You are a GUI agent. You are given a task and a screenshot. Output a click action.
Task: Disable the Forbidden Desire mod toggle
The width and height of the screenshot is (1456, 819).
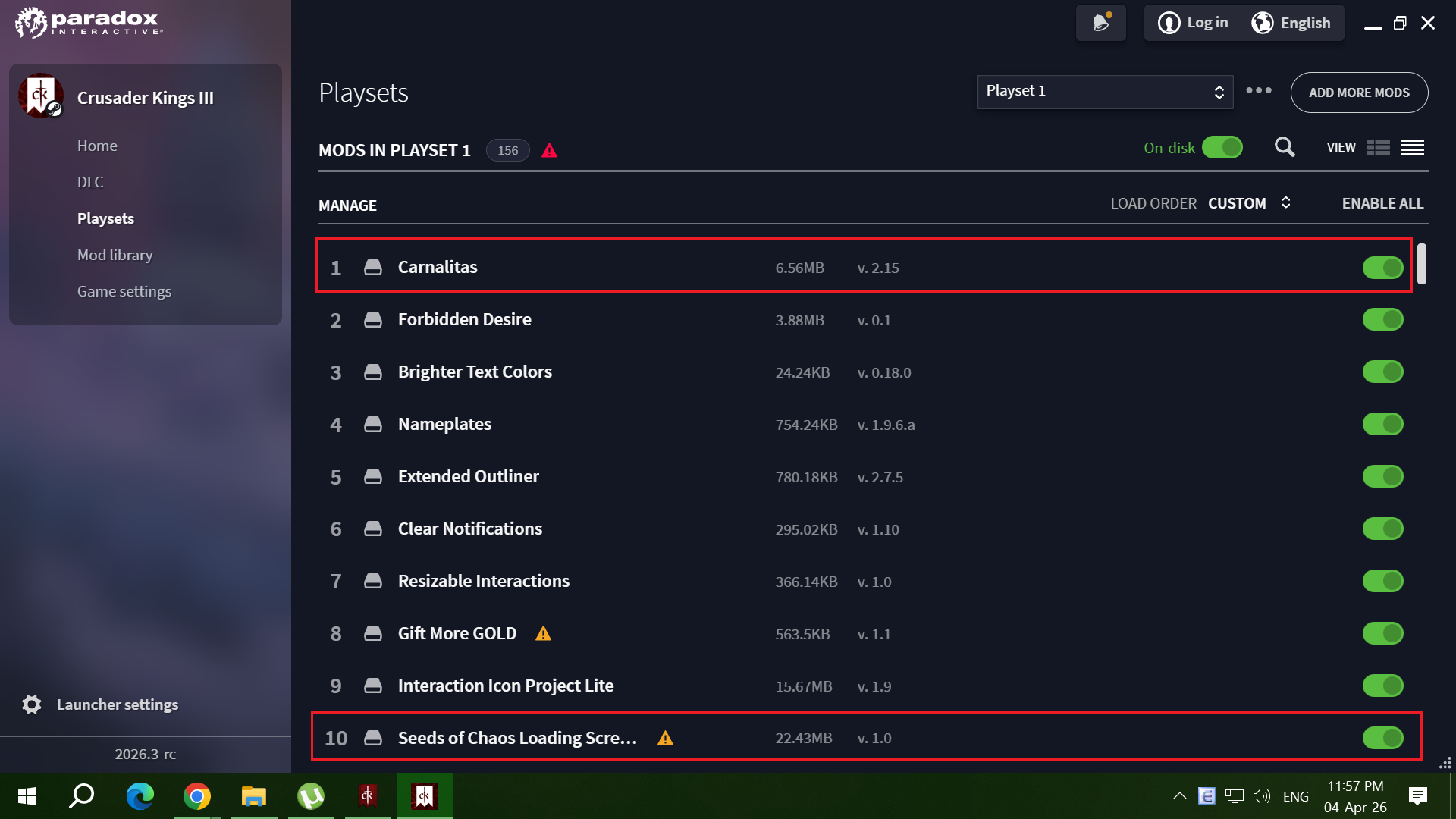point(1383,319)
